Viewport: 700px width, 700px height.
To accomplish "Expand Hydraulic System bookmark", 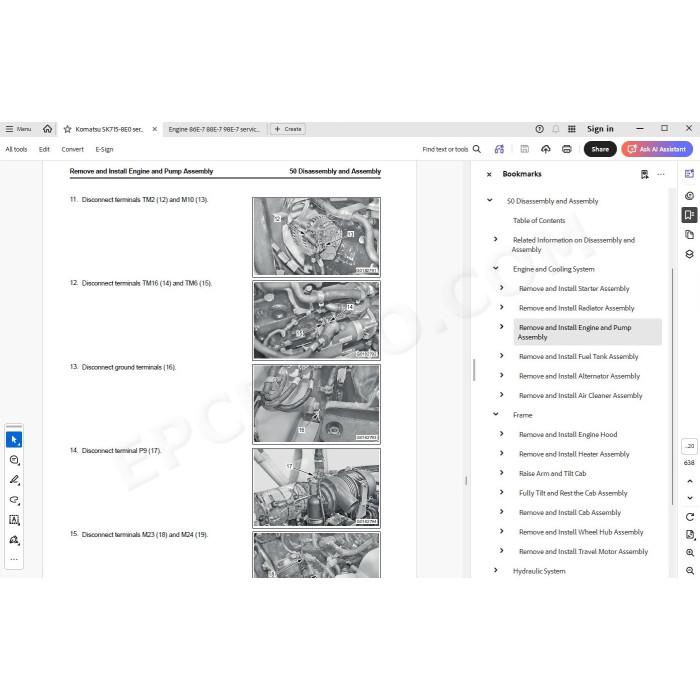I will pos(496,570).
